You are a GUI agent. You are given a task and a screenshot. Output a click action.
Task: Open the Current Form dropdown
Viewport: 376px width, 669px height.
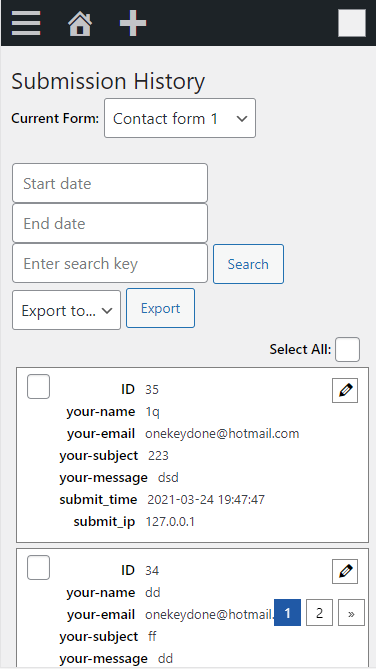click(180, 118)
